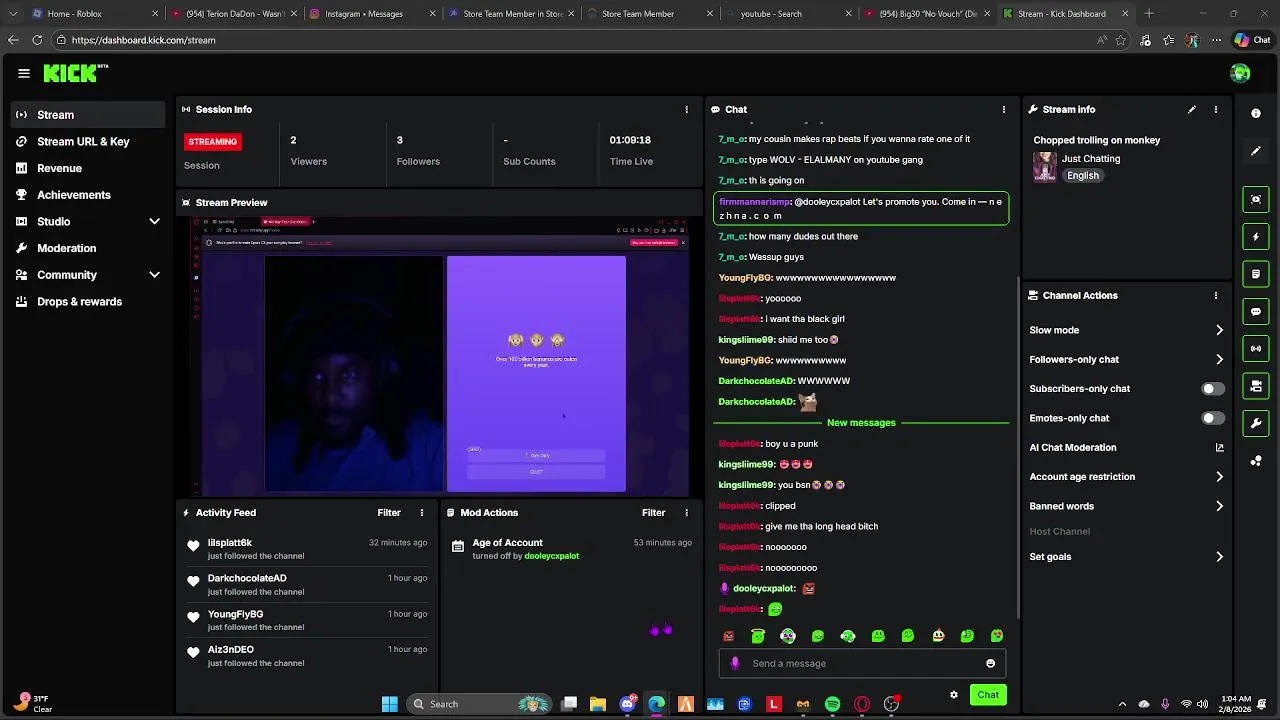The image size is (1280, 720).
Task: Click the Just Chatting category thumbnail
Action: pos(1045,166)
